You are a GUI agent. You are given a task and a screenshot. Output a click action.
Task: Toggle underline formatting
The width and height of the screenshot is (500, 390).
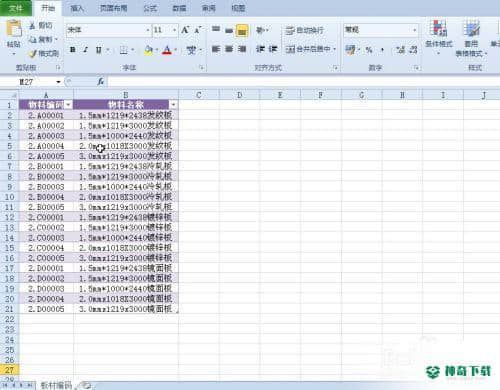[99, 50]
